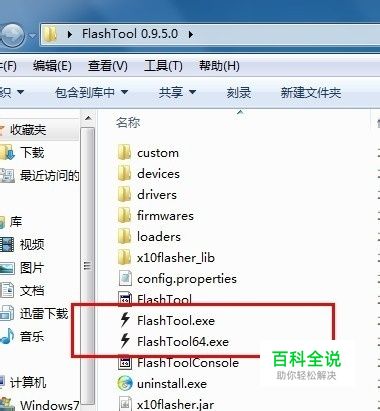Select 库 heading in sidebar

(x=16, y=221)
